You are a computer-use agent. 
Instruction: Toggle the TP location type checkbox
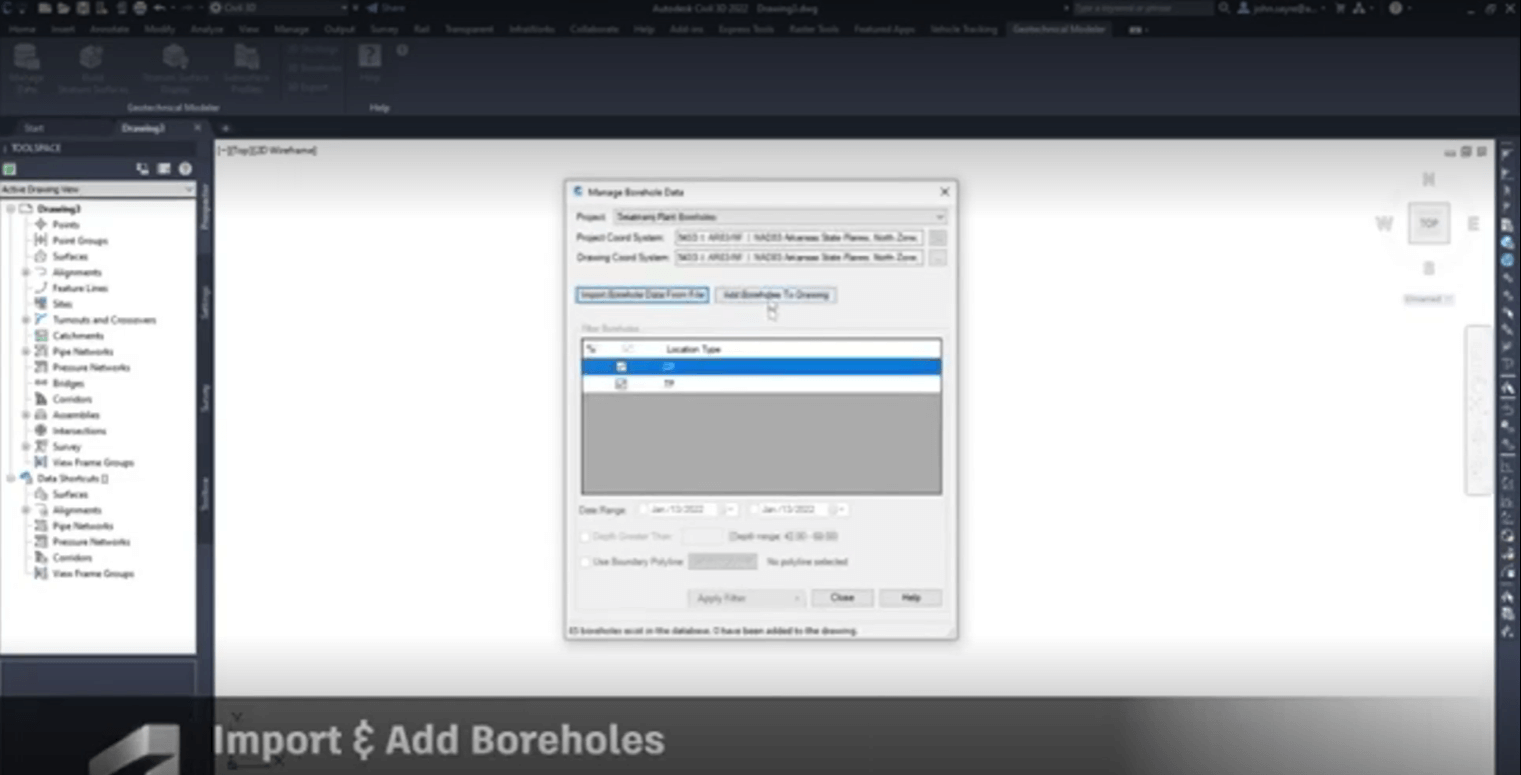pos(621,384)
